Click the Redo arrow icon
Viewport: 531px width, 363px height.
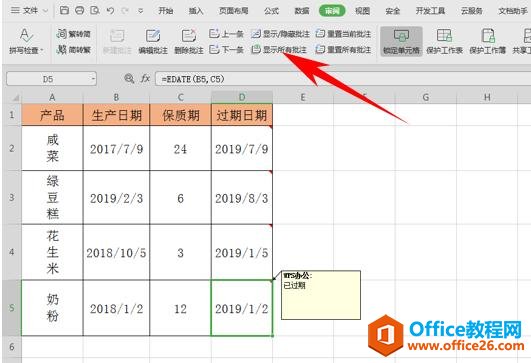click(x=125, y=10)
